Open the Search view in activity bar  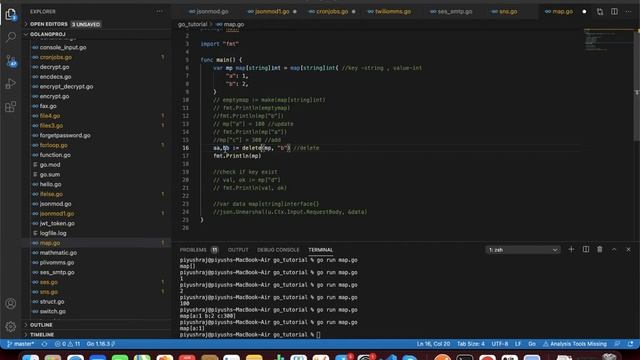coord(11,37)
